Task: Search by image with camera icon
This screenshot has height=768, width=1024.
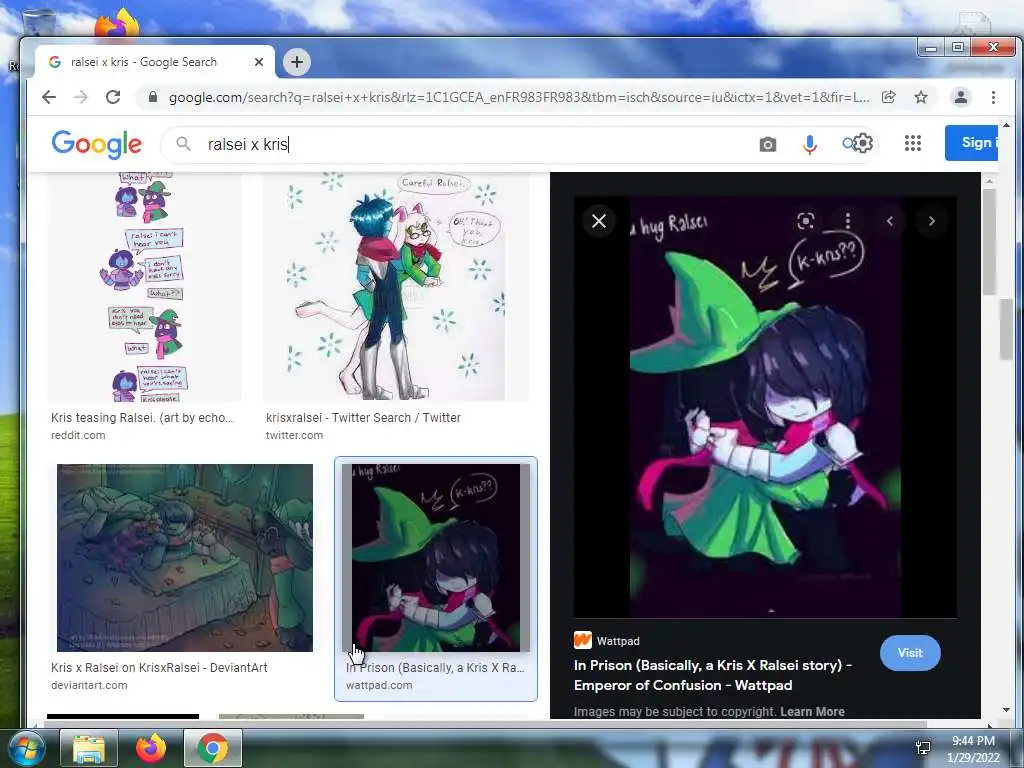Action: tap(768, 144)
